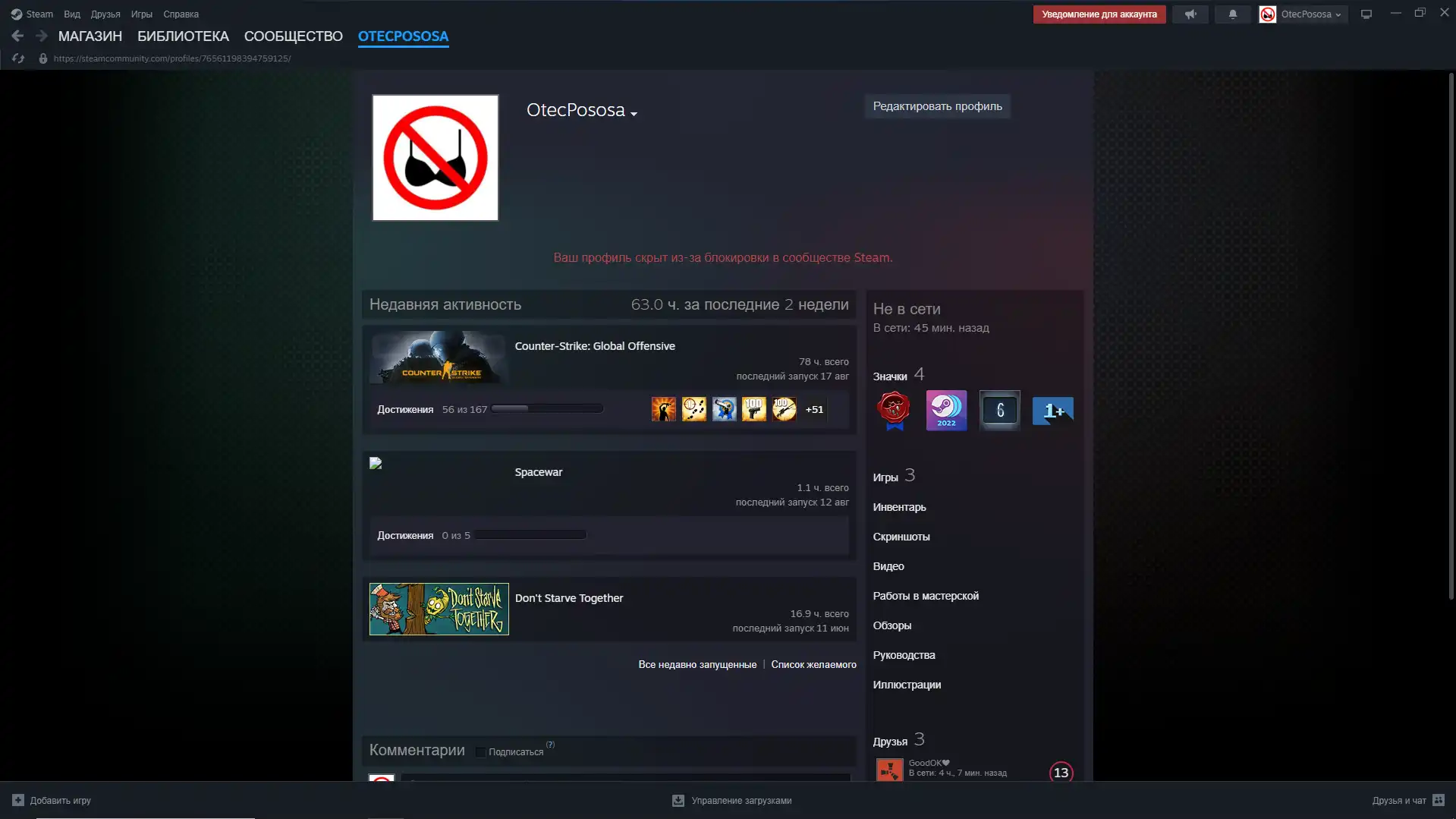Click the profile avatar image
The width and height of the screenshot is (1456, 819).
(x=435, y=158)
